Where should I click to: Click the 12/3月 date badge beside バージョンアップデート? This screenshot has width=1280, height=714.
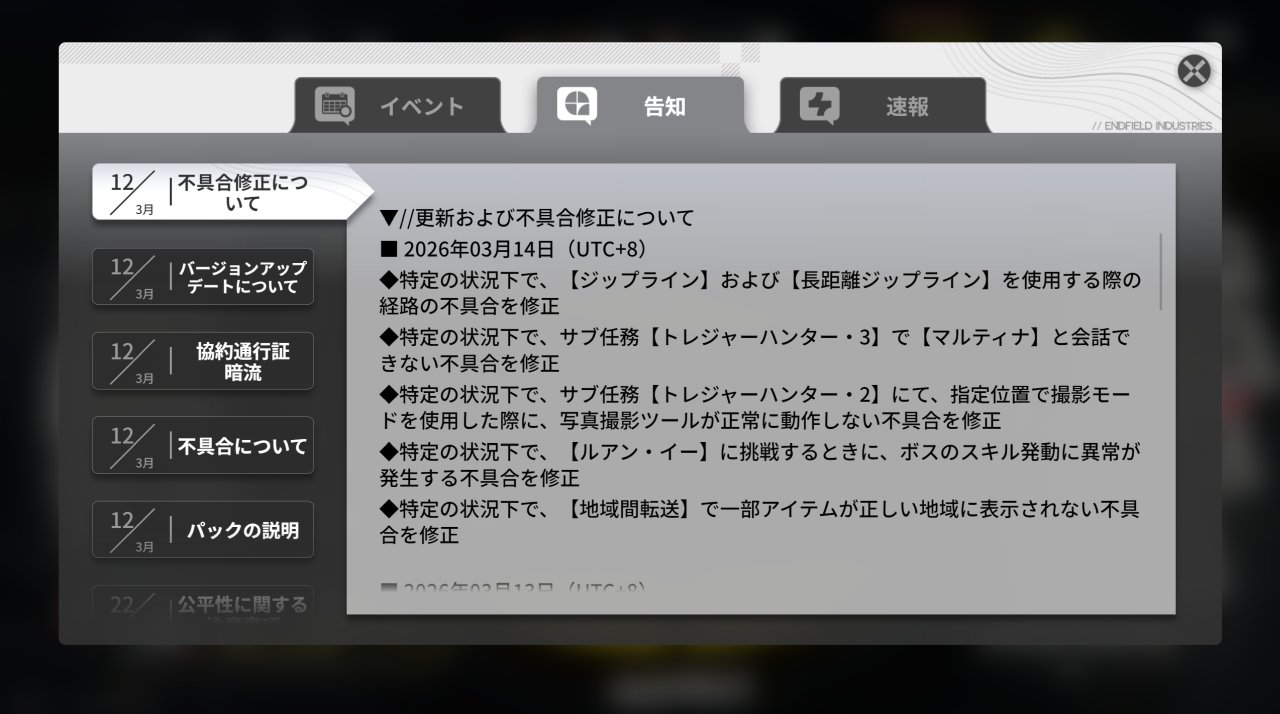click(x=131, y=277)
